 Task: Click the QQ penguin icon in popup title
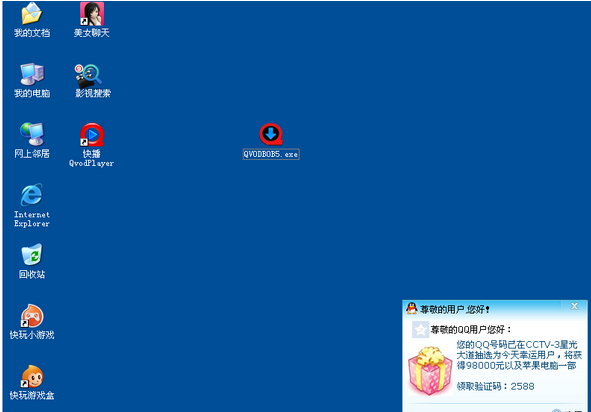pyautogui.click(x=412, y=308)
